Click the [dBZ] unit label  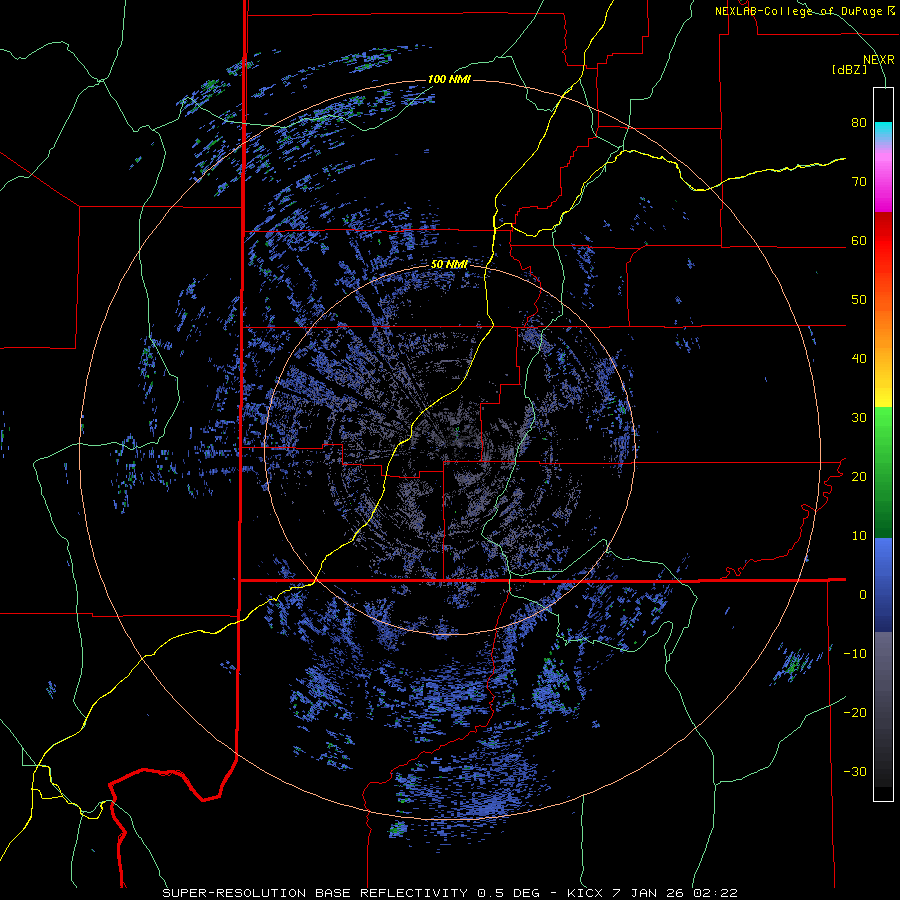coord(849,70)
